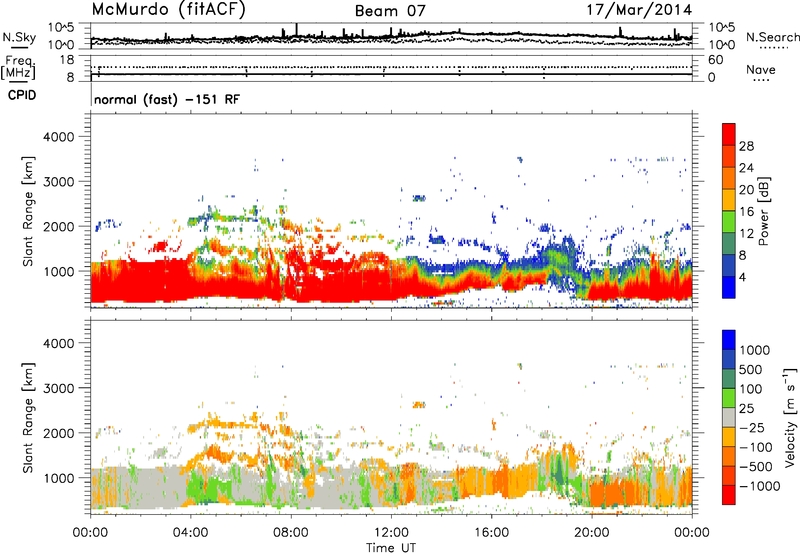Image resolution: width=800 pixels, height=554 pixels.
Task: Click the Velocity [m s-1] colorbar label
Action: point(790,417)
